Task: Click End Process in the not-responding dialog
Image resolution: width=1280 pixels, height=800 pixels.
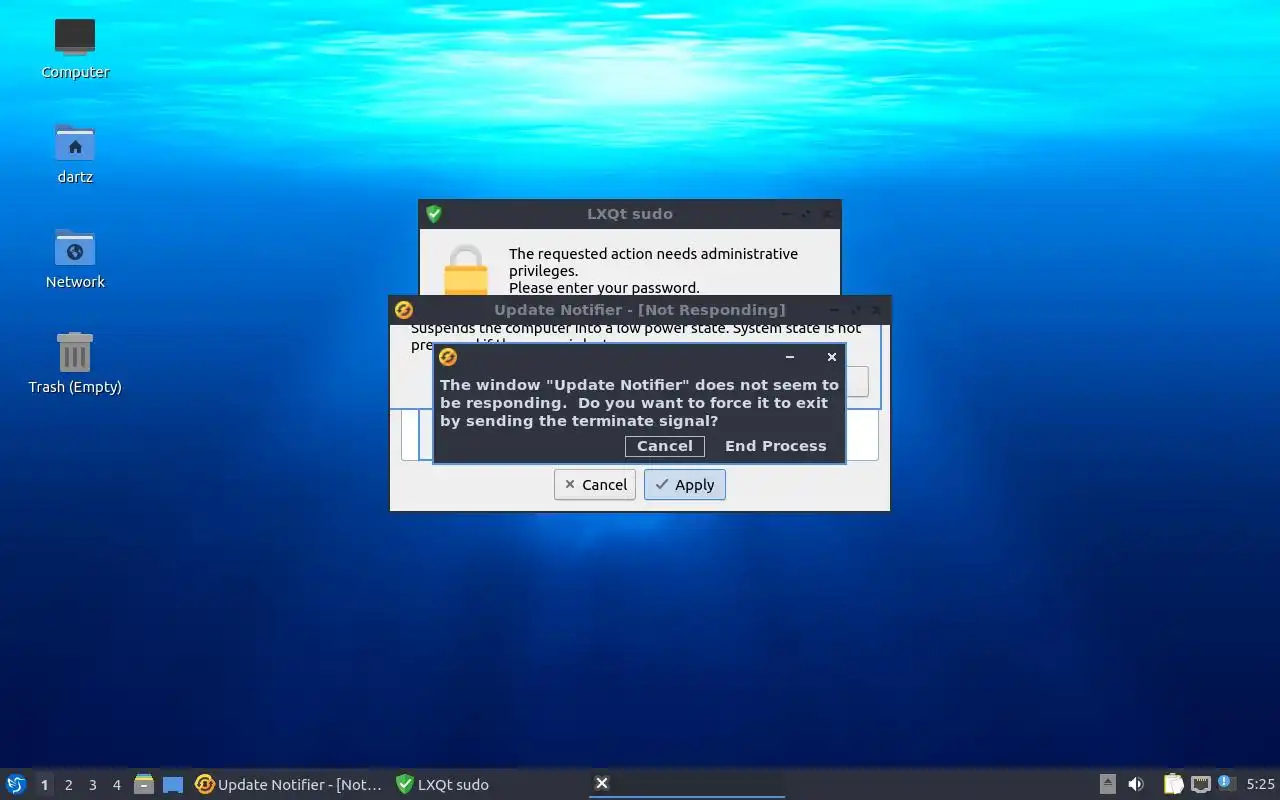Action: pos(775,446)
